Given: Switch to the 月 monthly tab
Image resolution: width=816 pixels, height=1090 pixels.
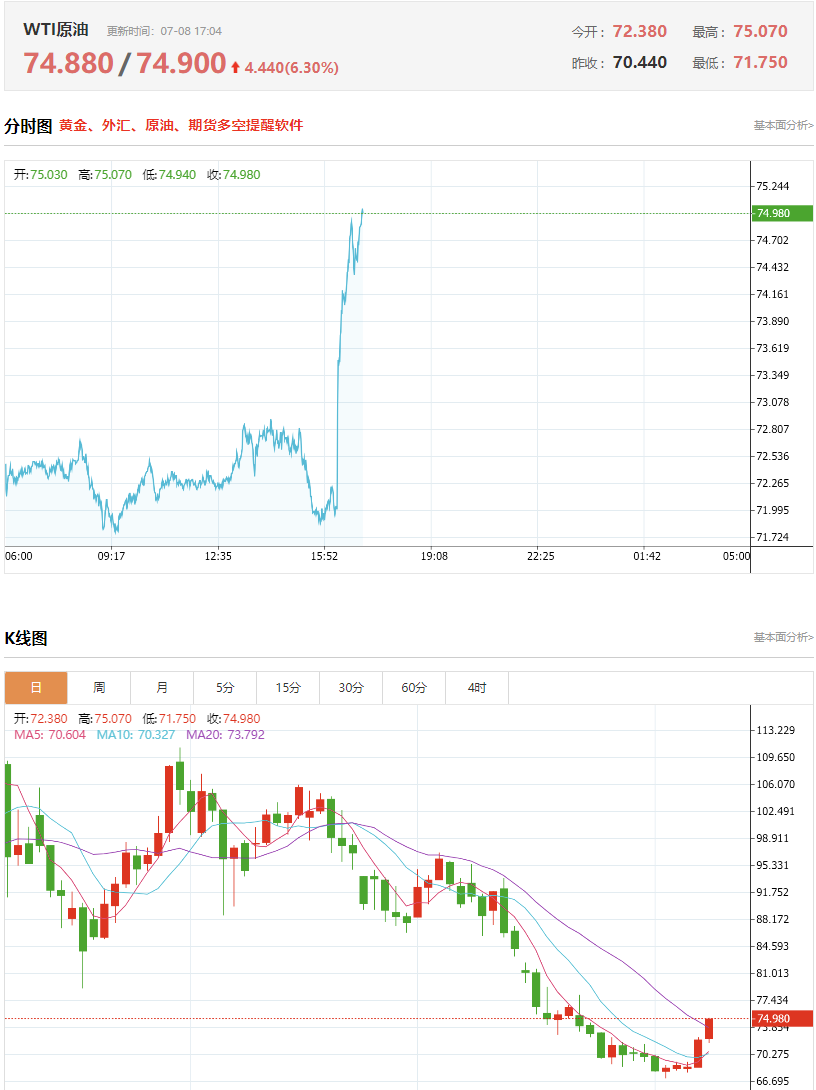Looking at the screenshot, I should [x=162, y=688].
